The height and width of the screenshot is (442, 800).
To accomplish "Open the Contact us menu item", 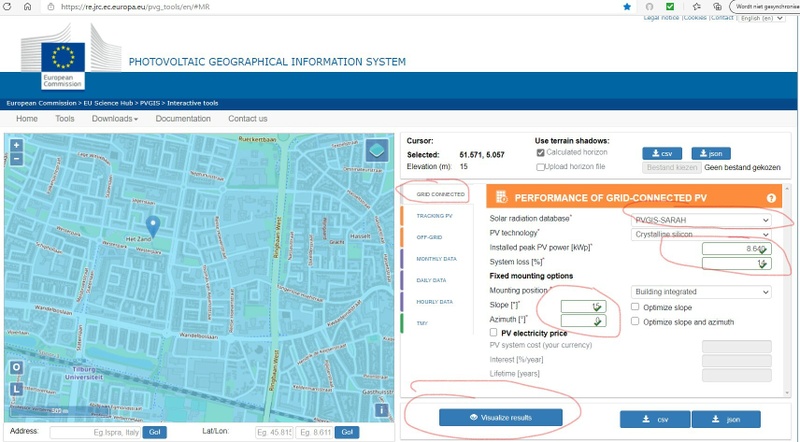I will [x=247, y=118].
